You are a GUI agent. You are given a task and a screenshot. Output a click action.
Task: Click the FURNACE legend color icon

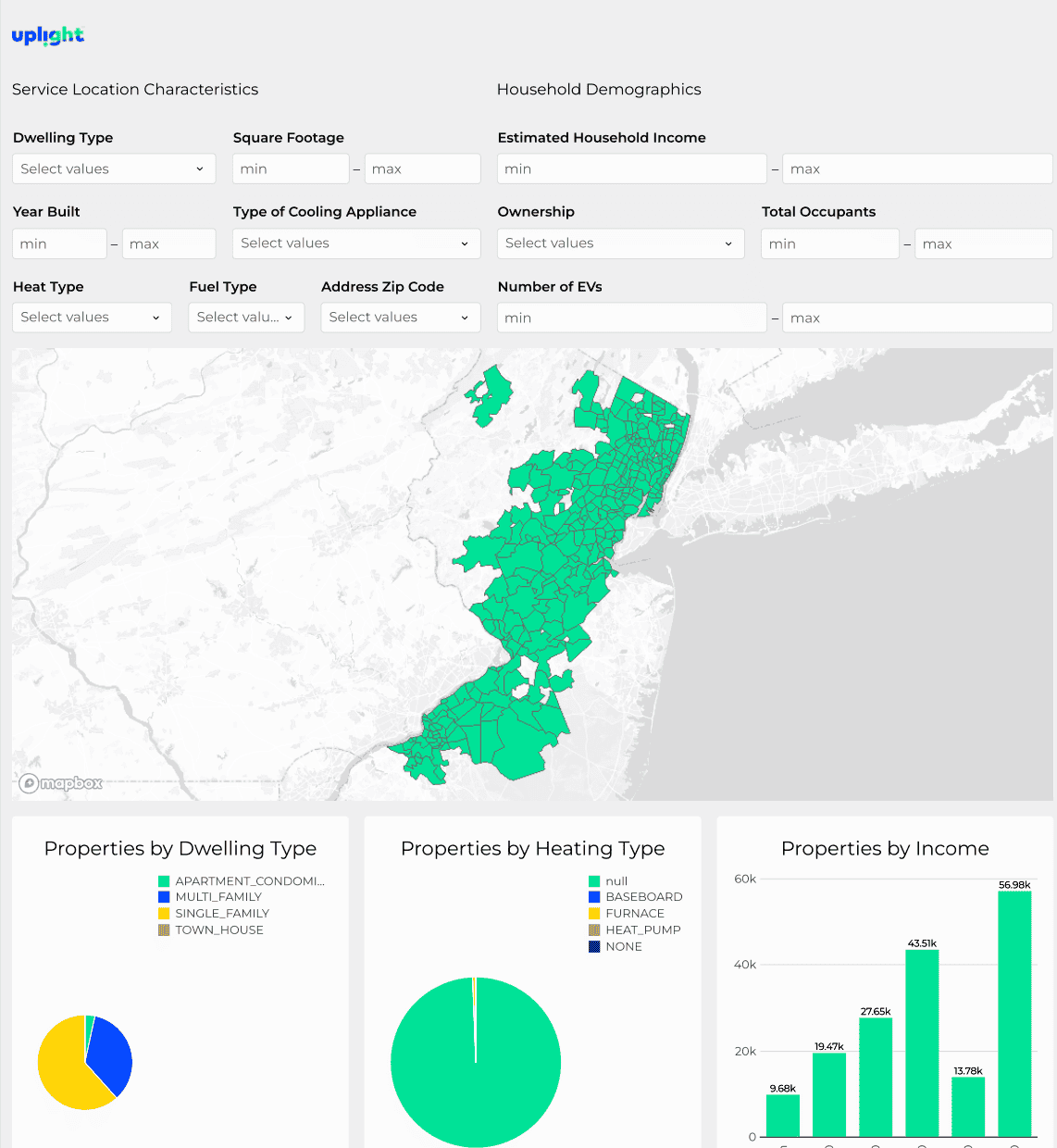coord(594,914)
